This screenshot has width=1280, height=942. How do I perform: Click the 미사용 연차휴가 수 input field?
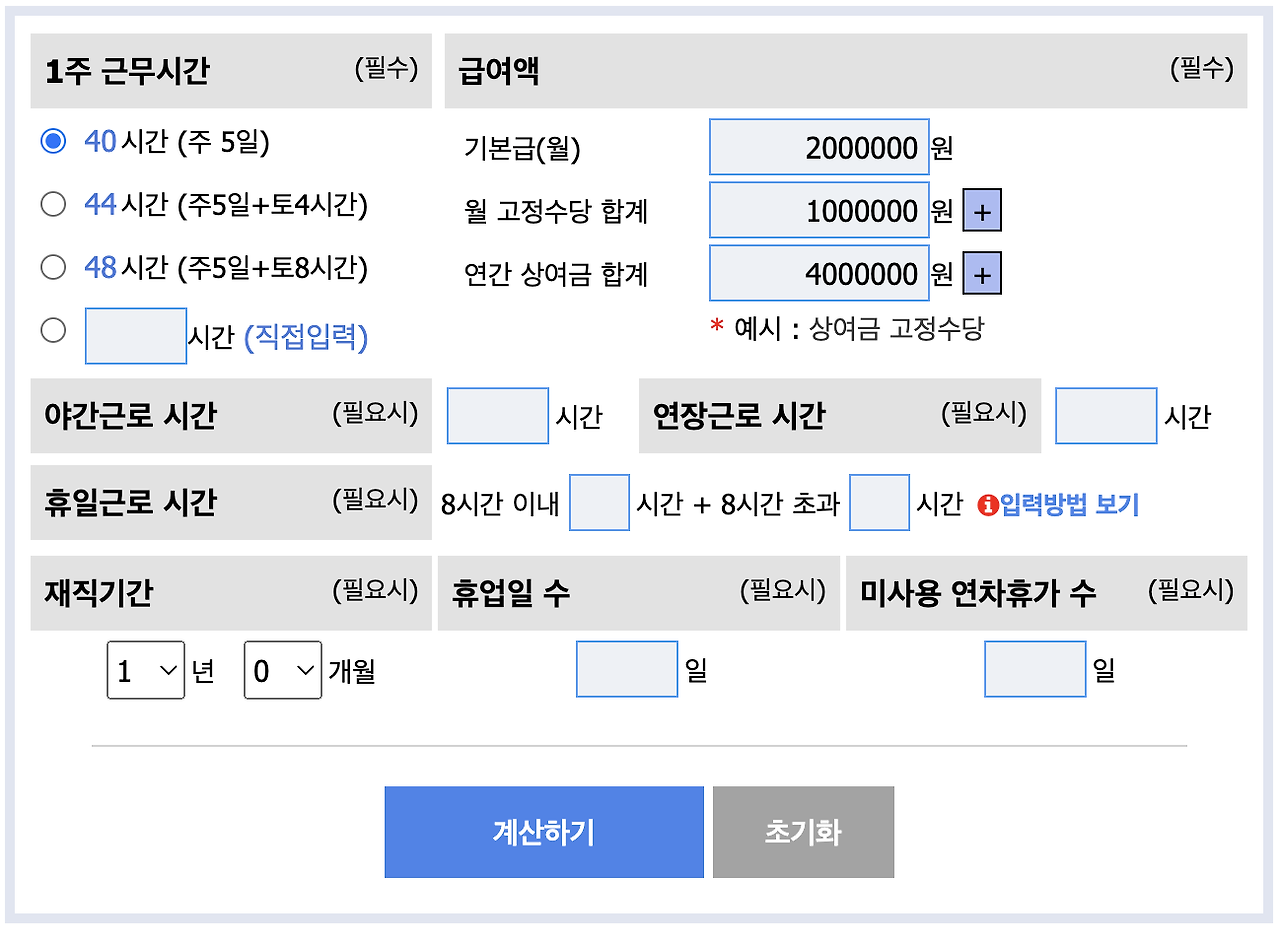1034,668
